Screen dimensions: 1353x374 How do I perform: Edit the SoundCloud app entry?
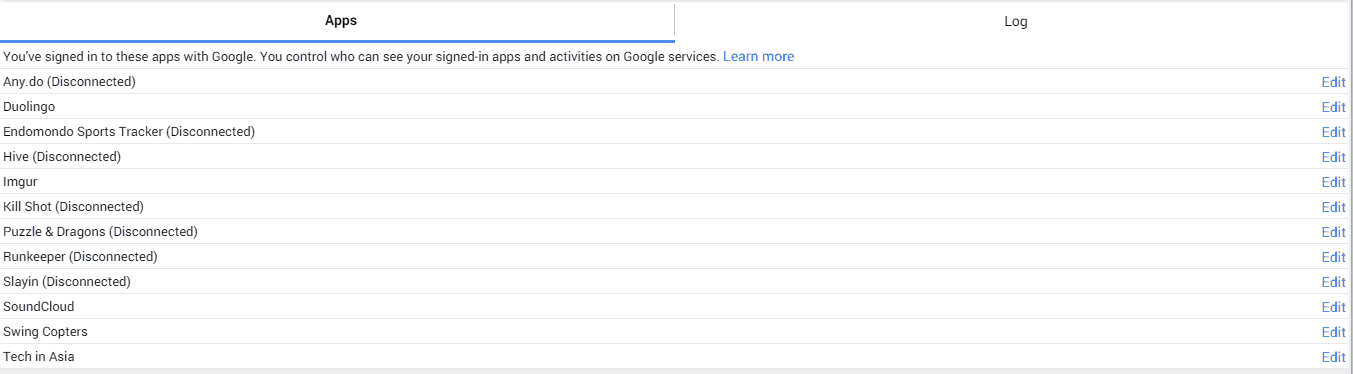(1333, 307)
